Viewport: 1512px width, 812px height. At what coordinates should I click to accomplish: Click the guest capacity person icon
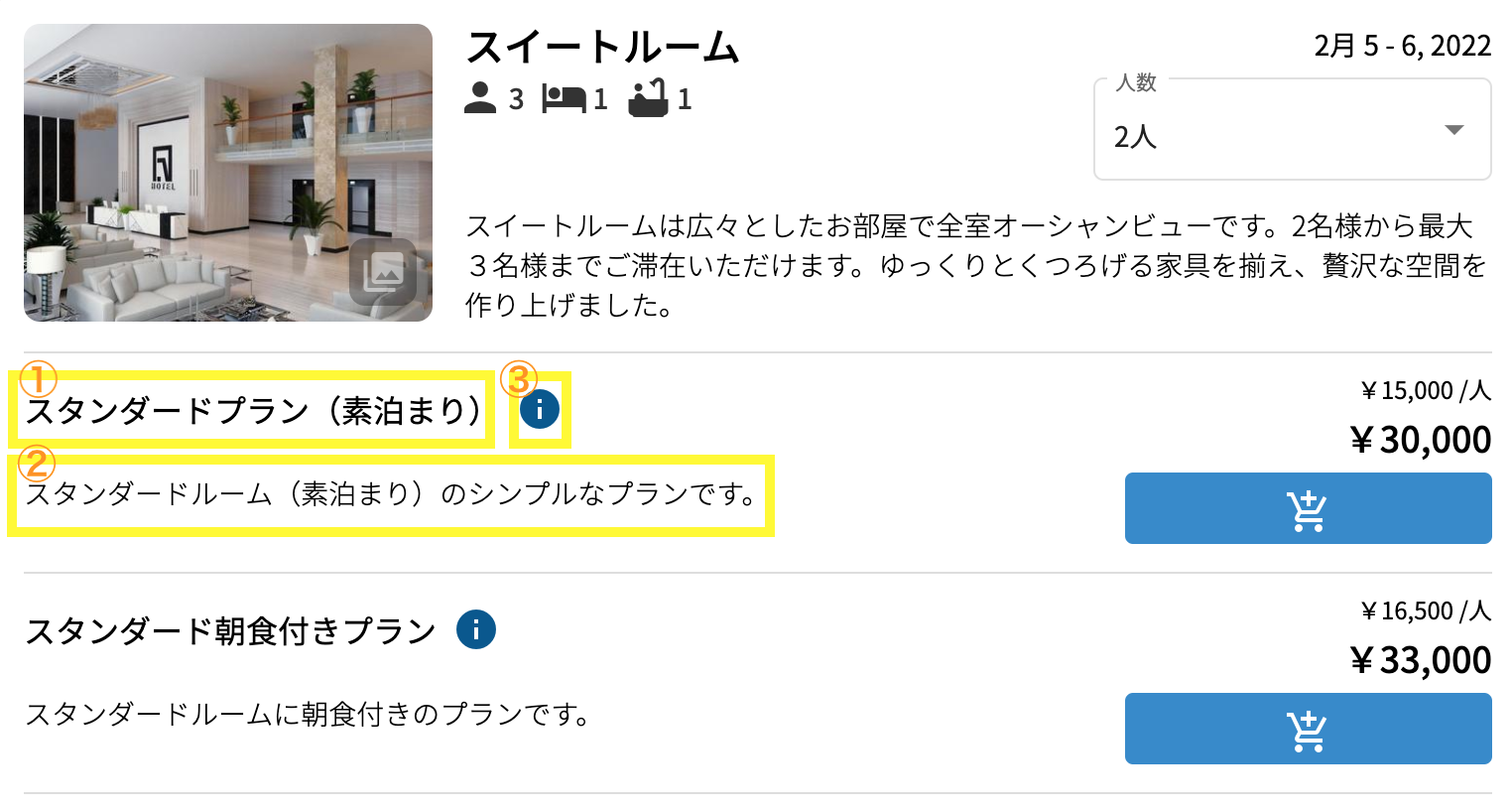point(480,98)
